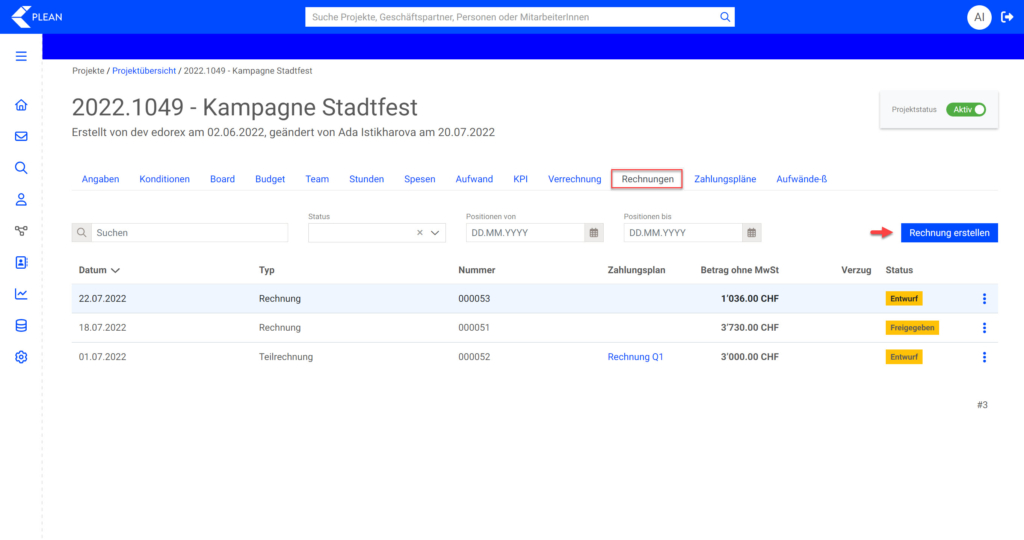Screen dimensions: 1024x540
Task: Open settings gear icon in sidebar
Action: [x=21, y=357]
